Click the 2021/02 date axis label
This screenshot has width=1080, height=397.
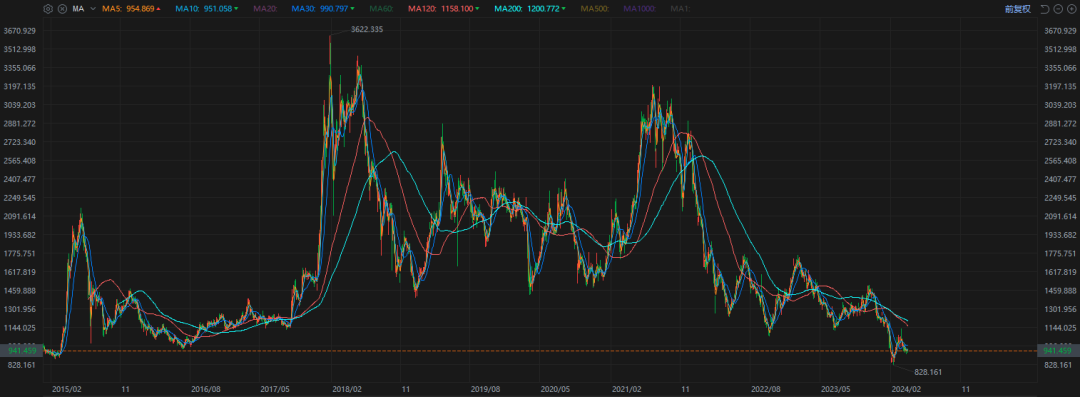click(626, 389)
